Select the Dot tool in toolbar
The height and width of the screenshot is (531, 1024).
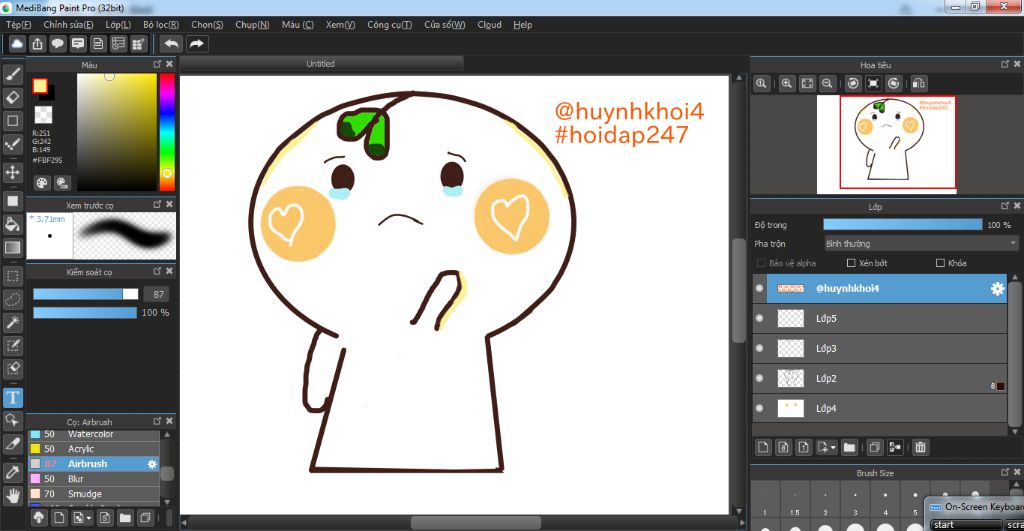point(12,144)
